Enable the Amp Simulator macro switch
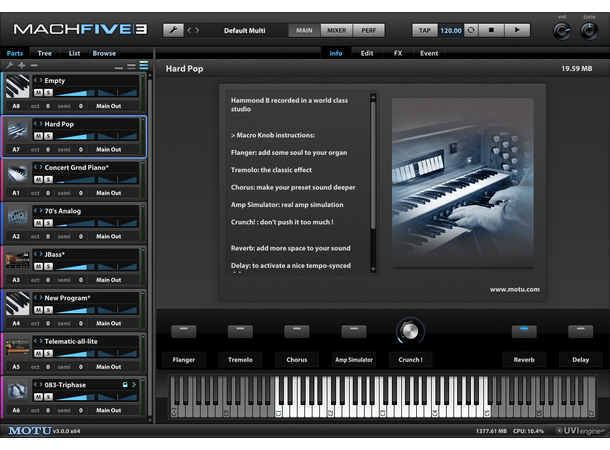Viewport: 610px width, 450px height. 354,331
